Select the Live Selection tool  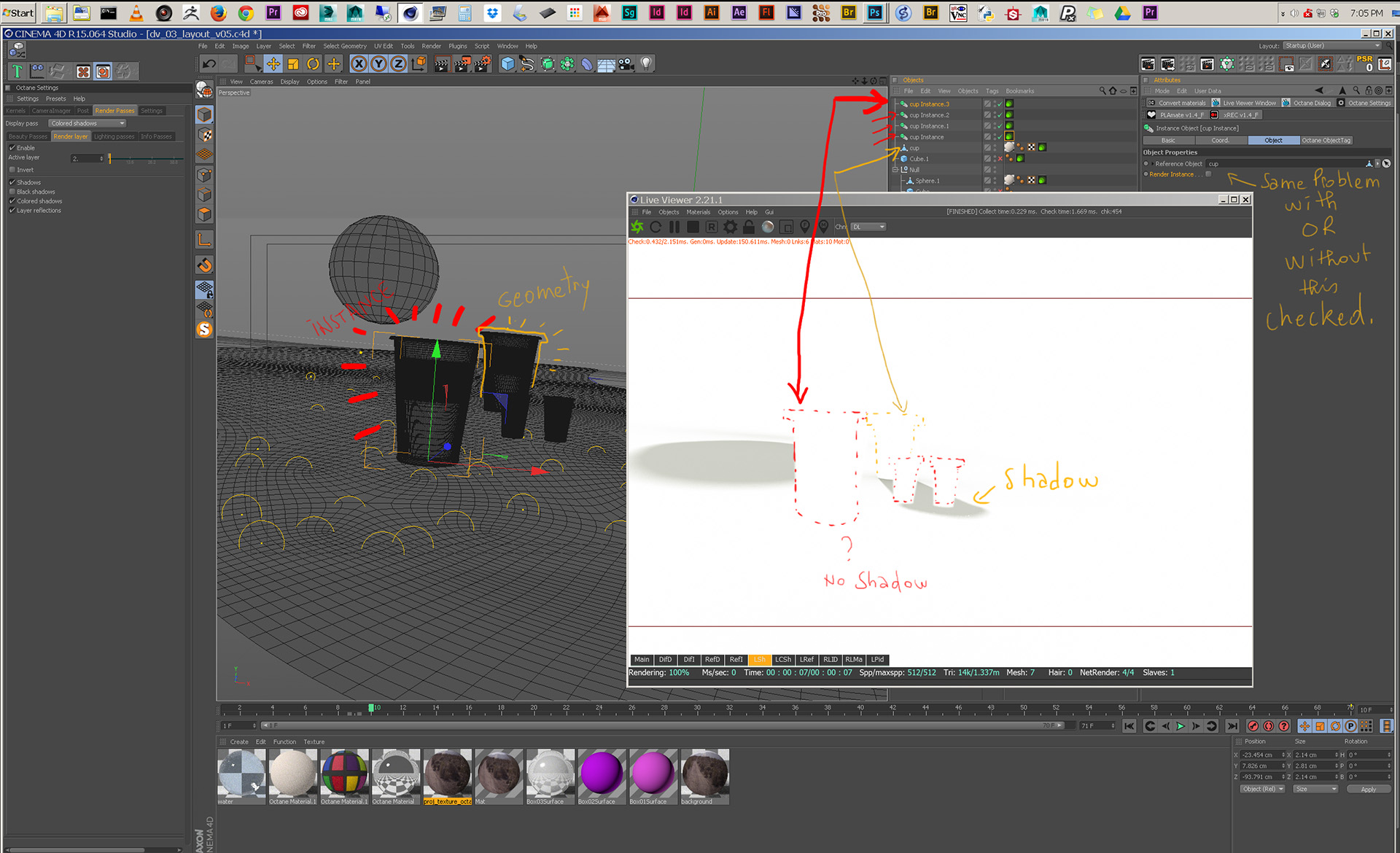[252, 64]
